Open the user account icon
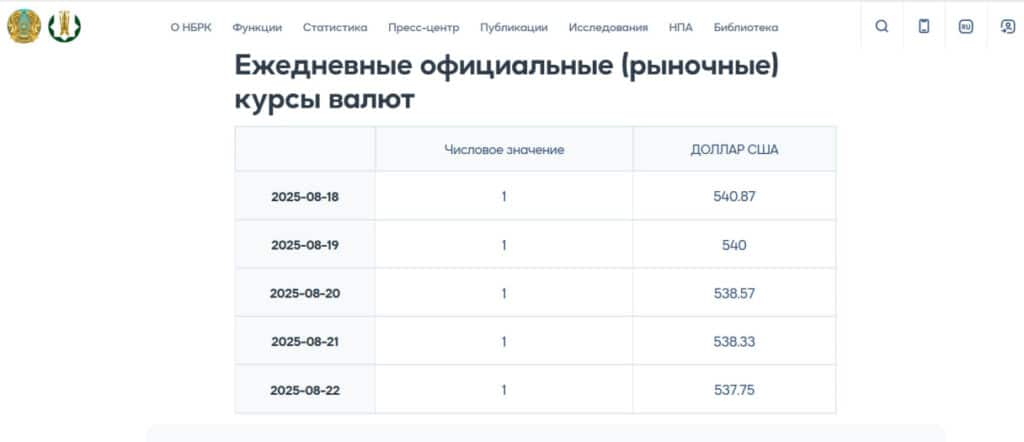This screenshot has height=442, width=1024. click(x=1008, y=27)
